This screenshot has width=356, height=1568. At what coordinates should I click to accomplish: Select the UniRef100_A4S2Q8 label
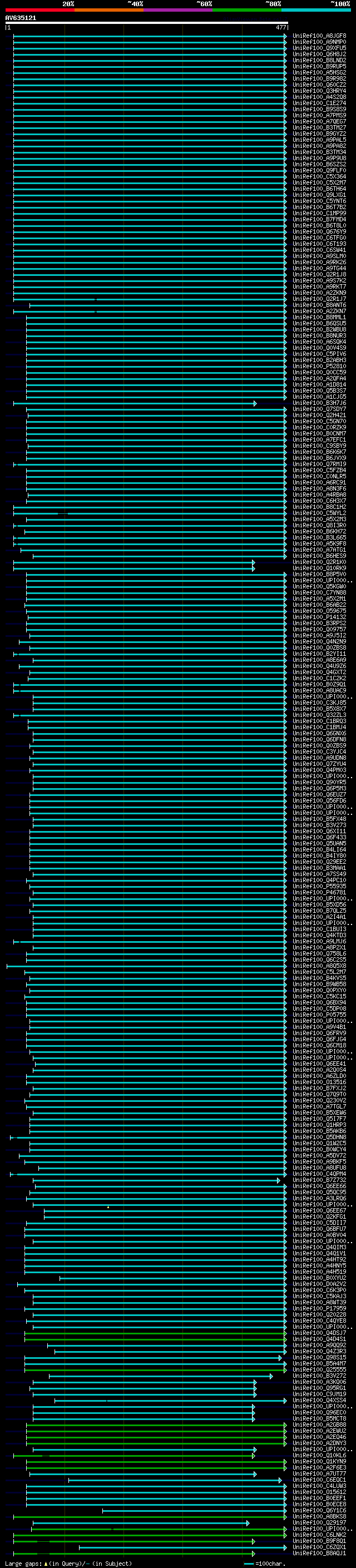point(319,97)
